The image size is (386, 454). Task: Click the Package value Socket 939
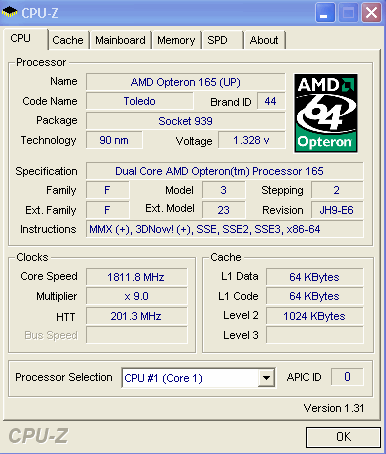tap(186, 121)
